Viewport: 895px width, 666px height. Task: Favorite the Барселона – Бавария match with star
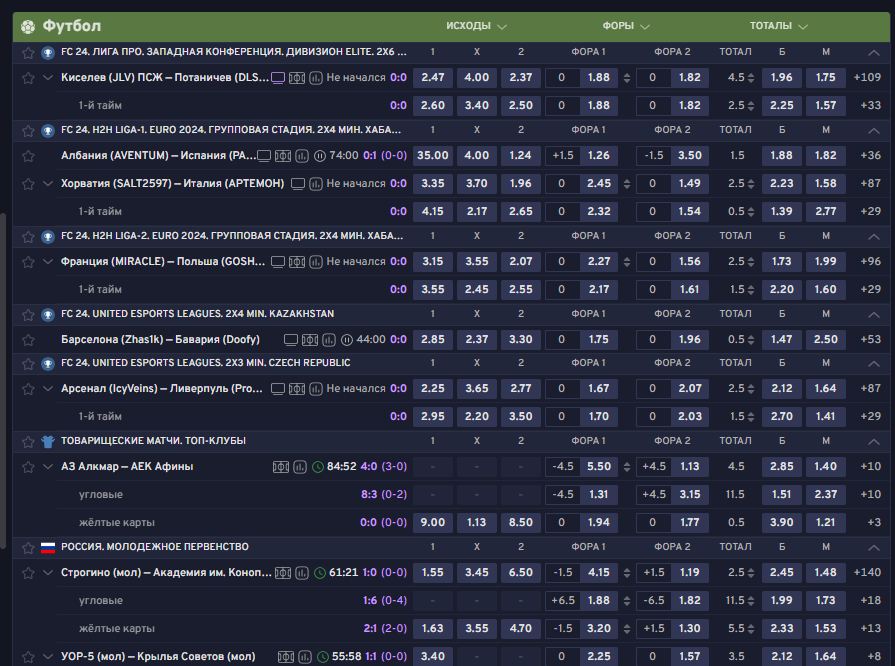click(28, 339)
